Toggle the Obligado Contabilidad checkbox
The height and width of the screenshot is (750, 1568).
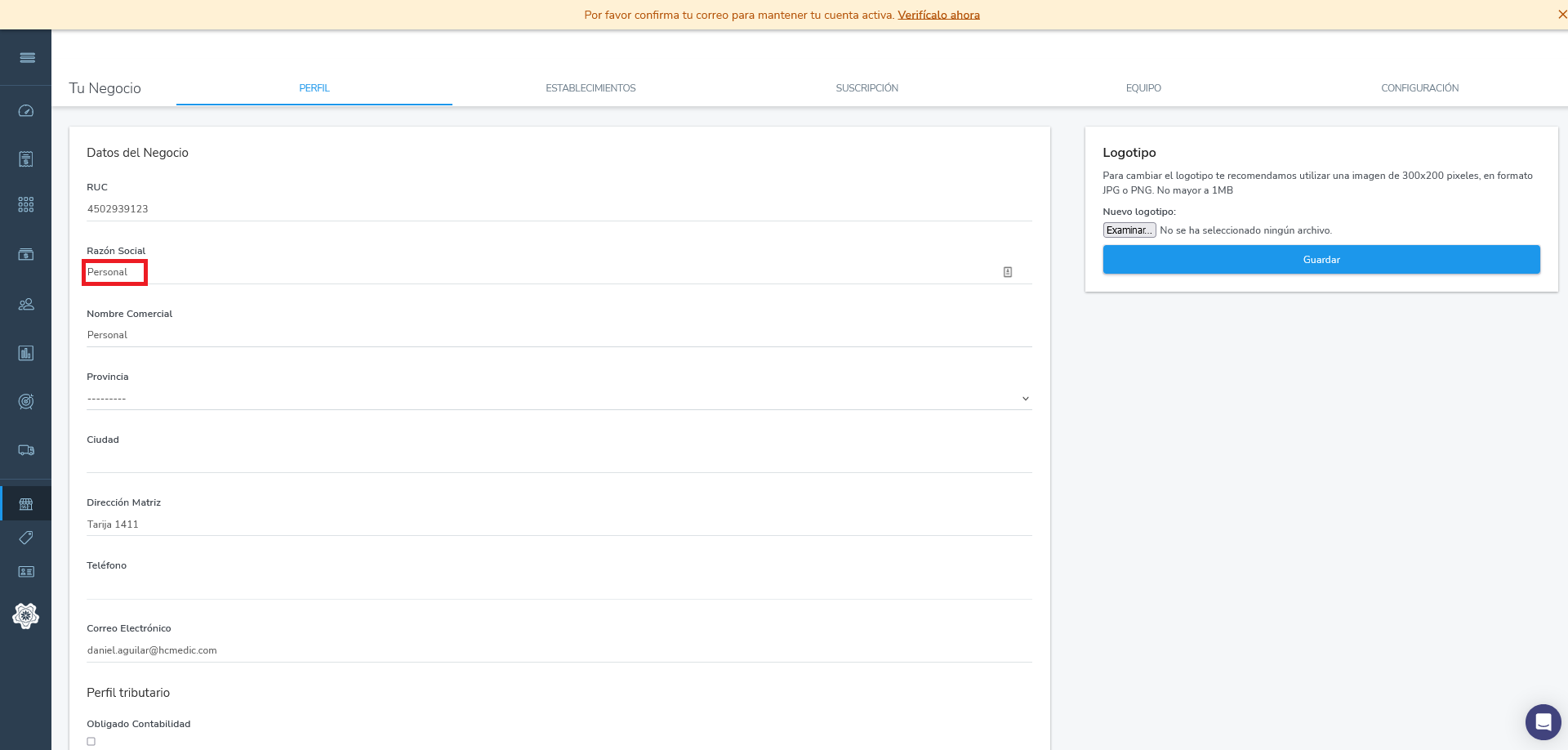91,742
